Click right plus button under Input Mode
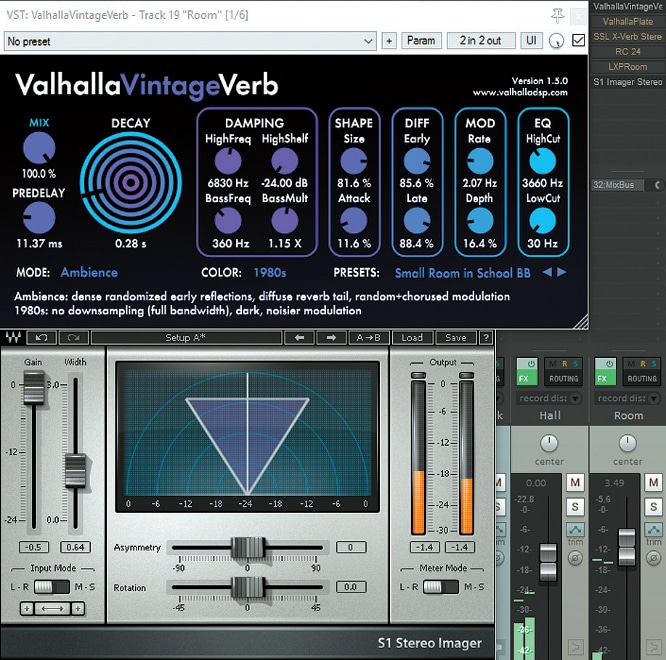Image resolution: width=666 pixels, height=660 pixels. click(78, 609)
